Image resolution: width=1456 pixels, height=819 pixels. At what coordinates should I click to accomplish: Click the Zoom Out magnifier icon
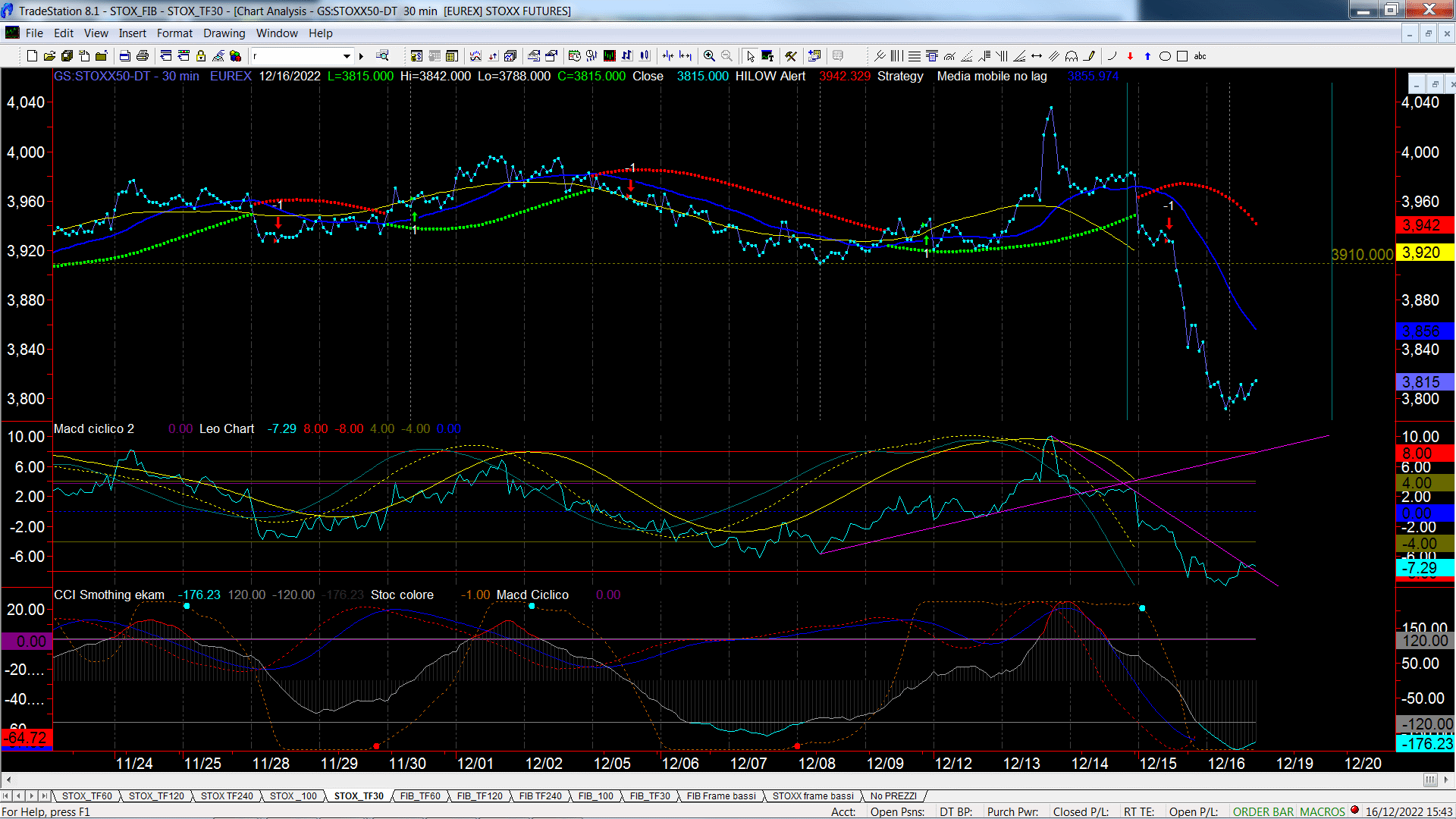[726, 56]
